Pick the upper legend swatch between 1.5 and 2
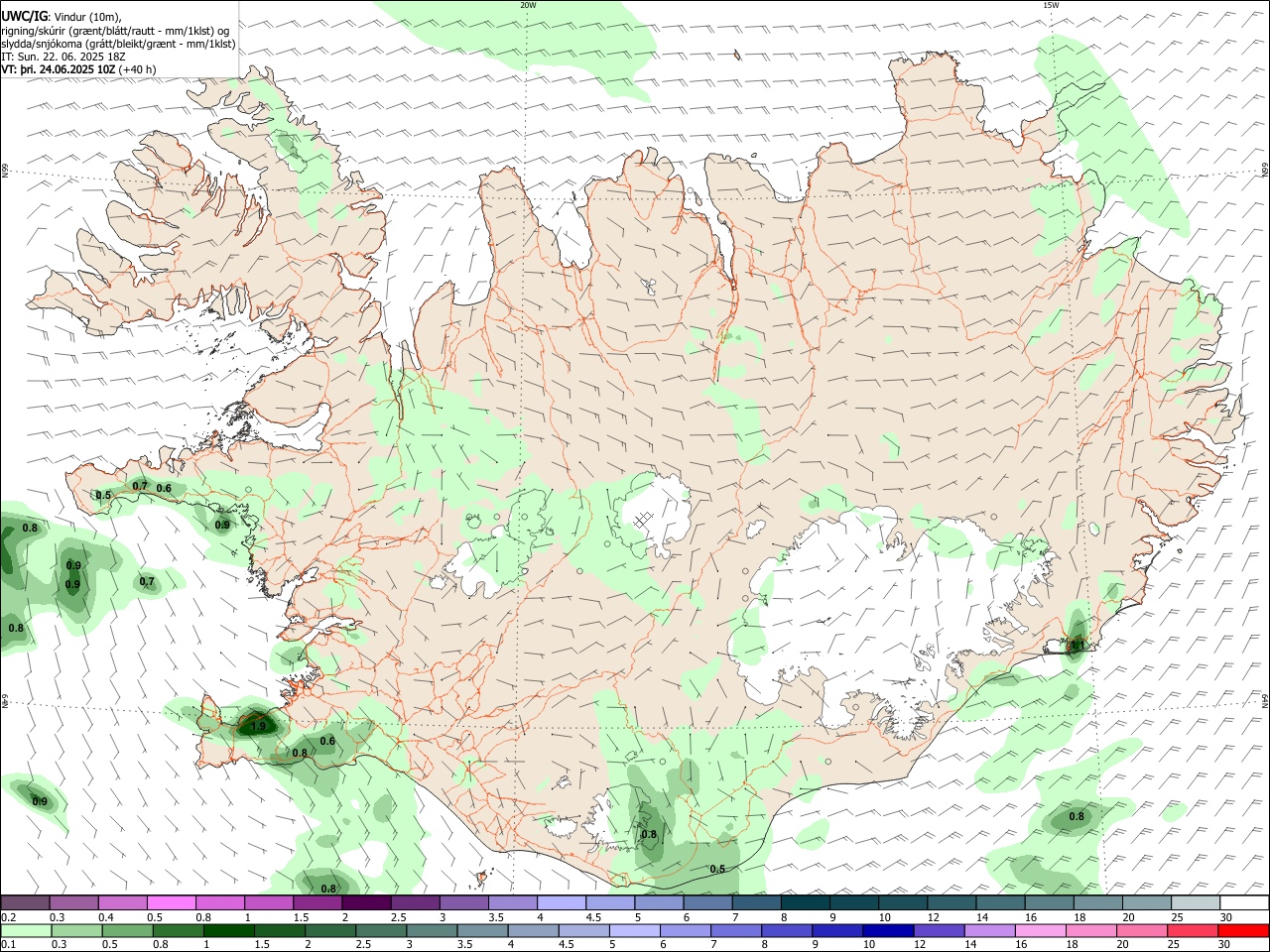Viewport: 1270px width, 952px height. 317,903
